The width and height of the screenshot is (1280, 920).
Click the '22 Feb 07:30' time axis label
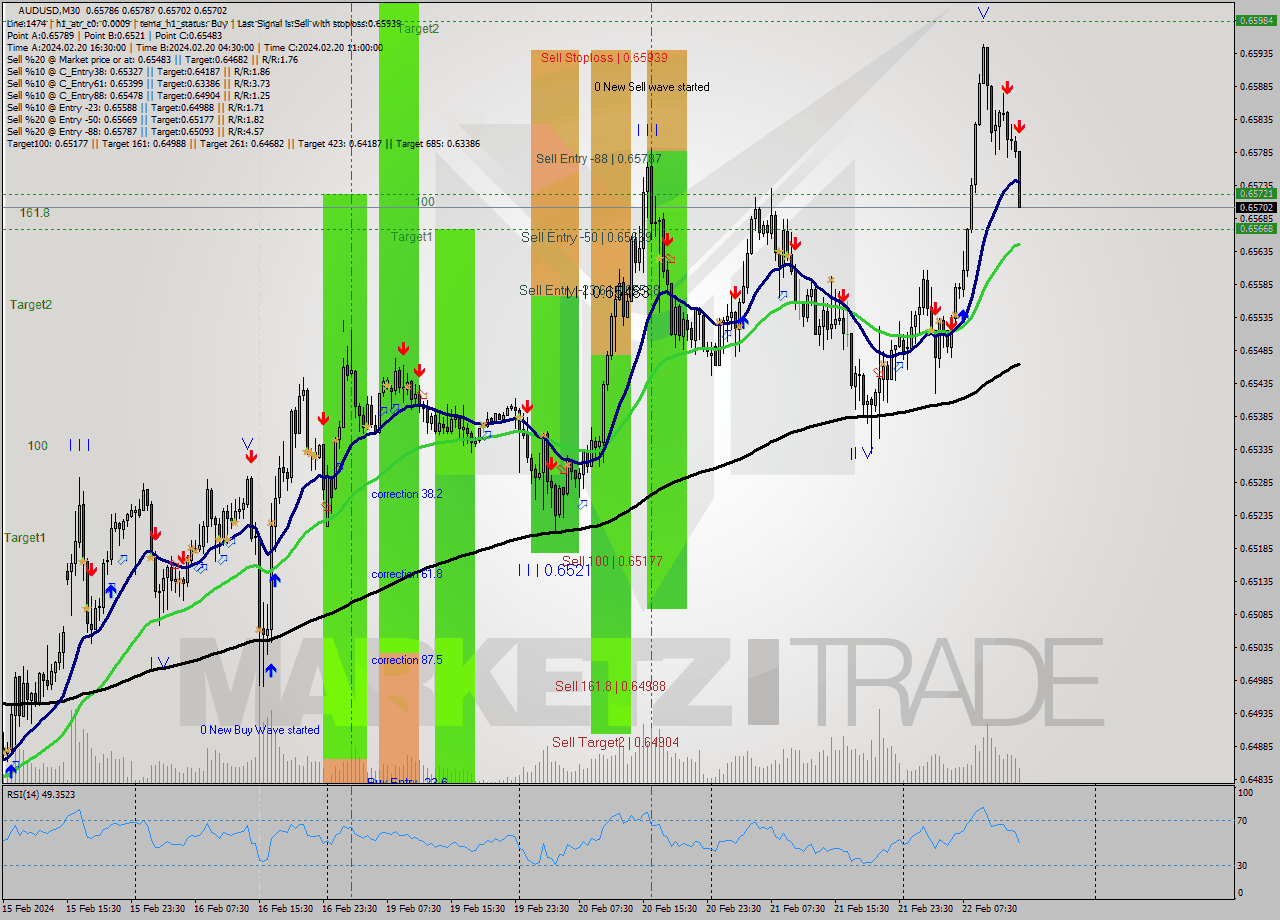tap(990, 909)
